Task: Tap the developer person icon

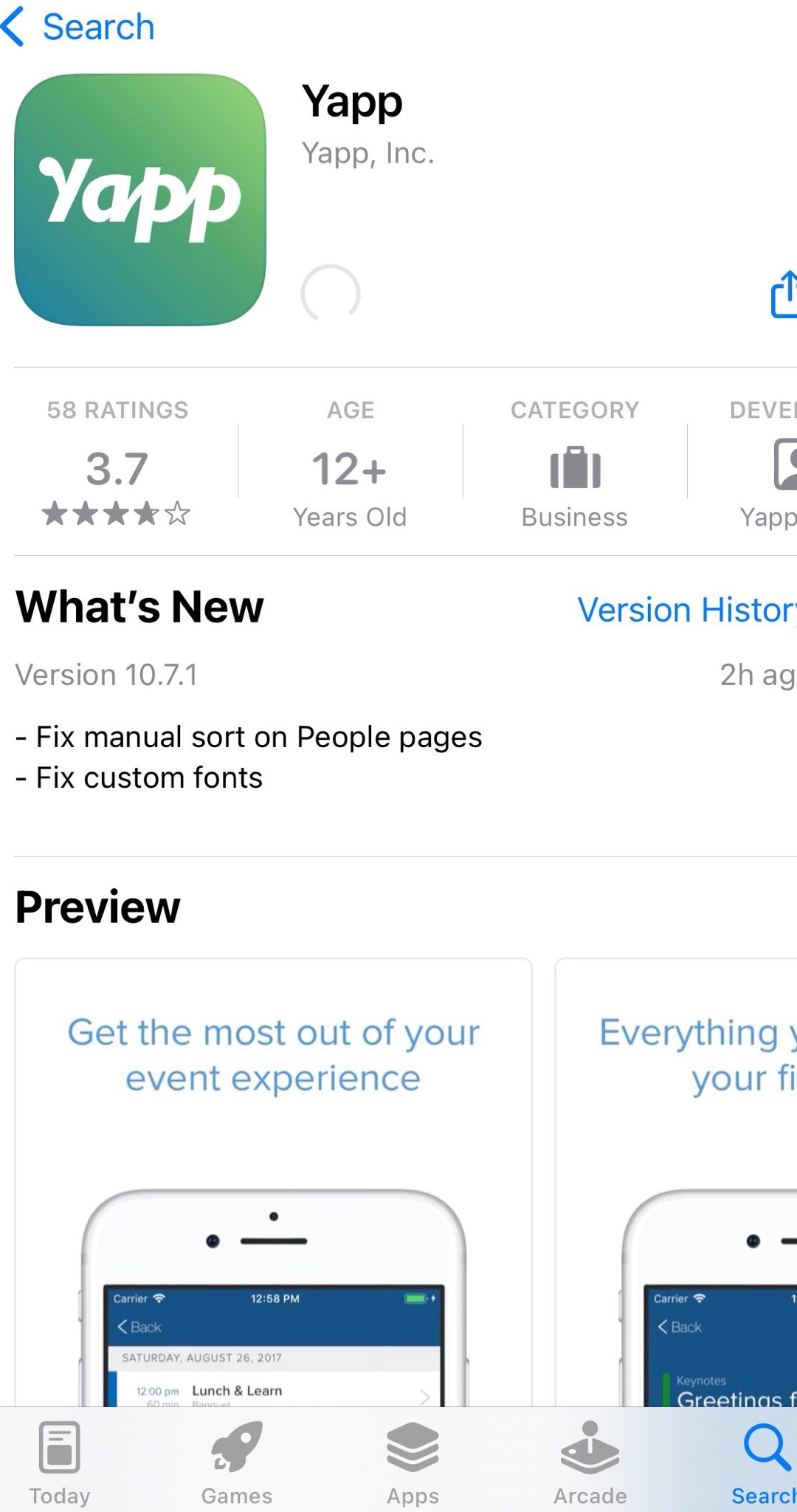Action: [785, 464]
